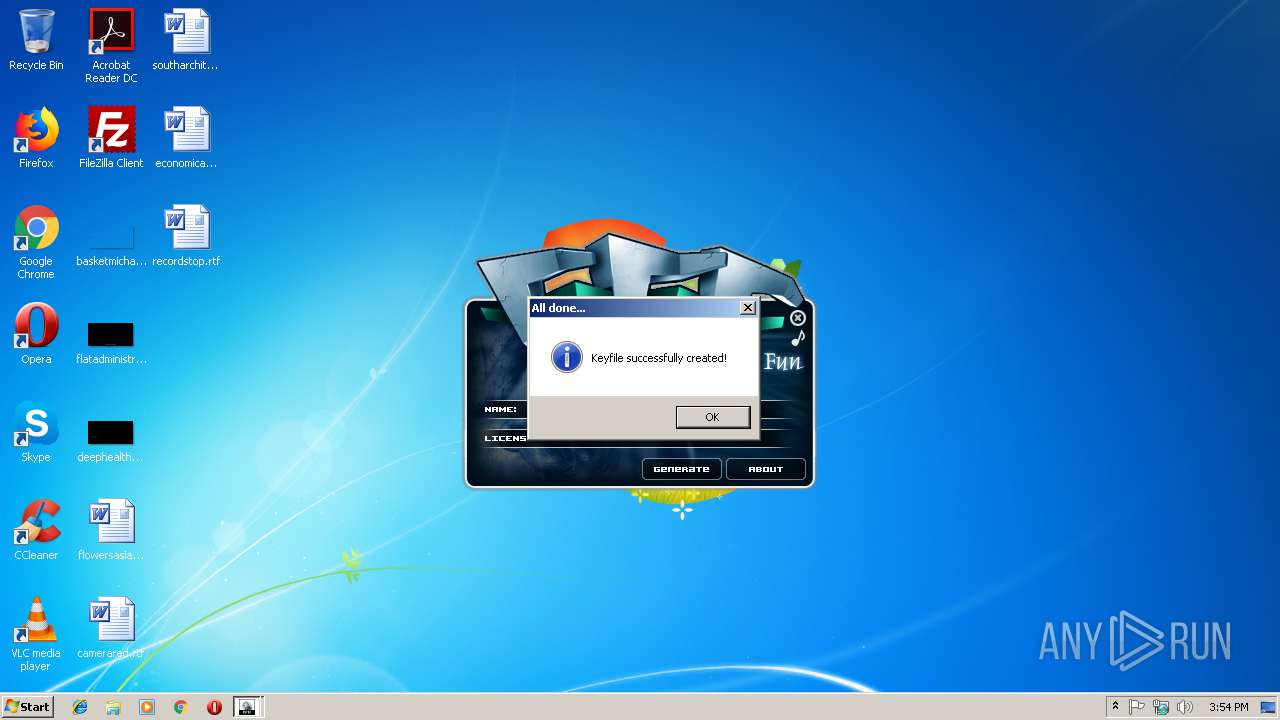Close the All done dialog
The height and width of the screenshot is (720, 1280).
point(747,308)
